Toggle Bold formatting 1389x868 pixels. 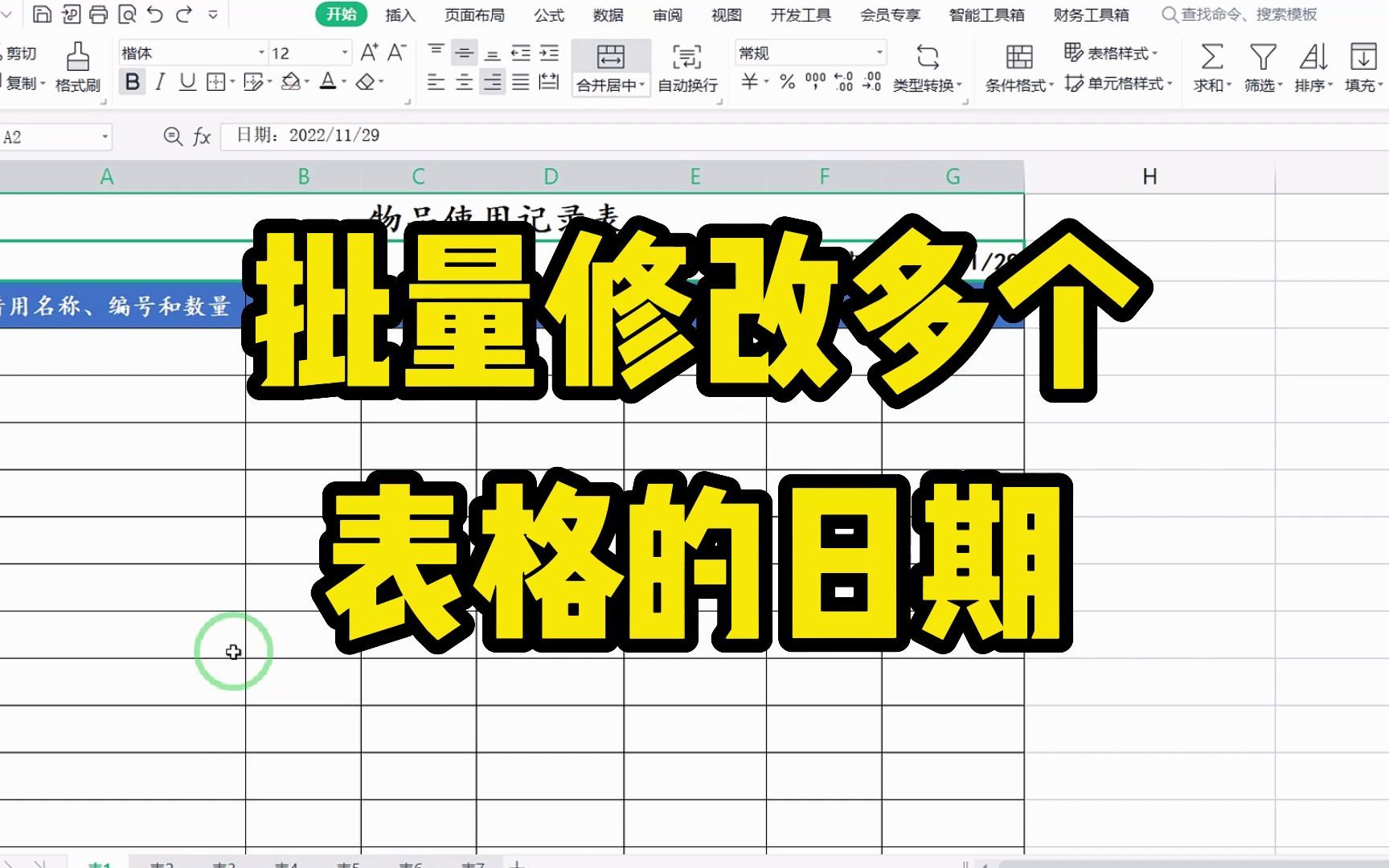click(x=133, y=82)
